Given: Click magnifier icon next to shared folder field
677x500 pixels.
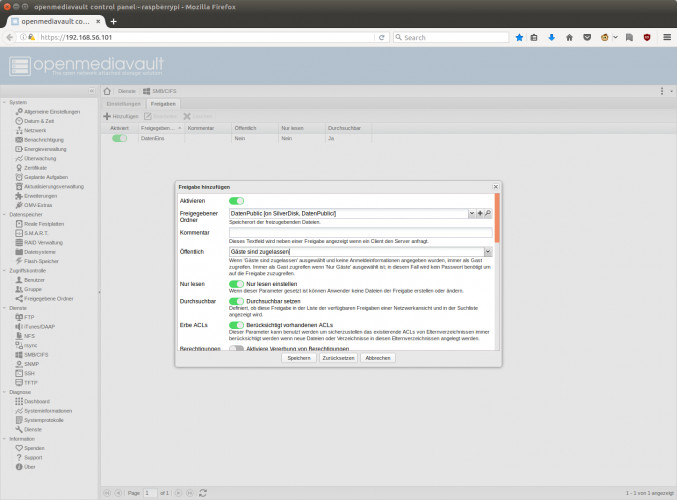Looking at the screenshot, I should [x=487, y=213].
